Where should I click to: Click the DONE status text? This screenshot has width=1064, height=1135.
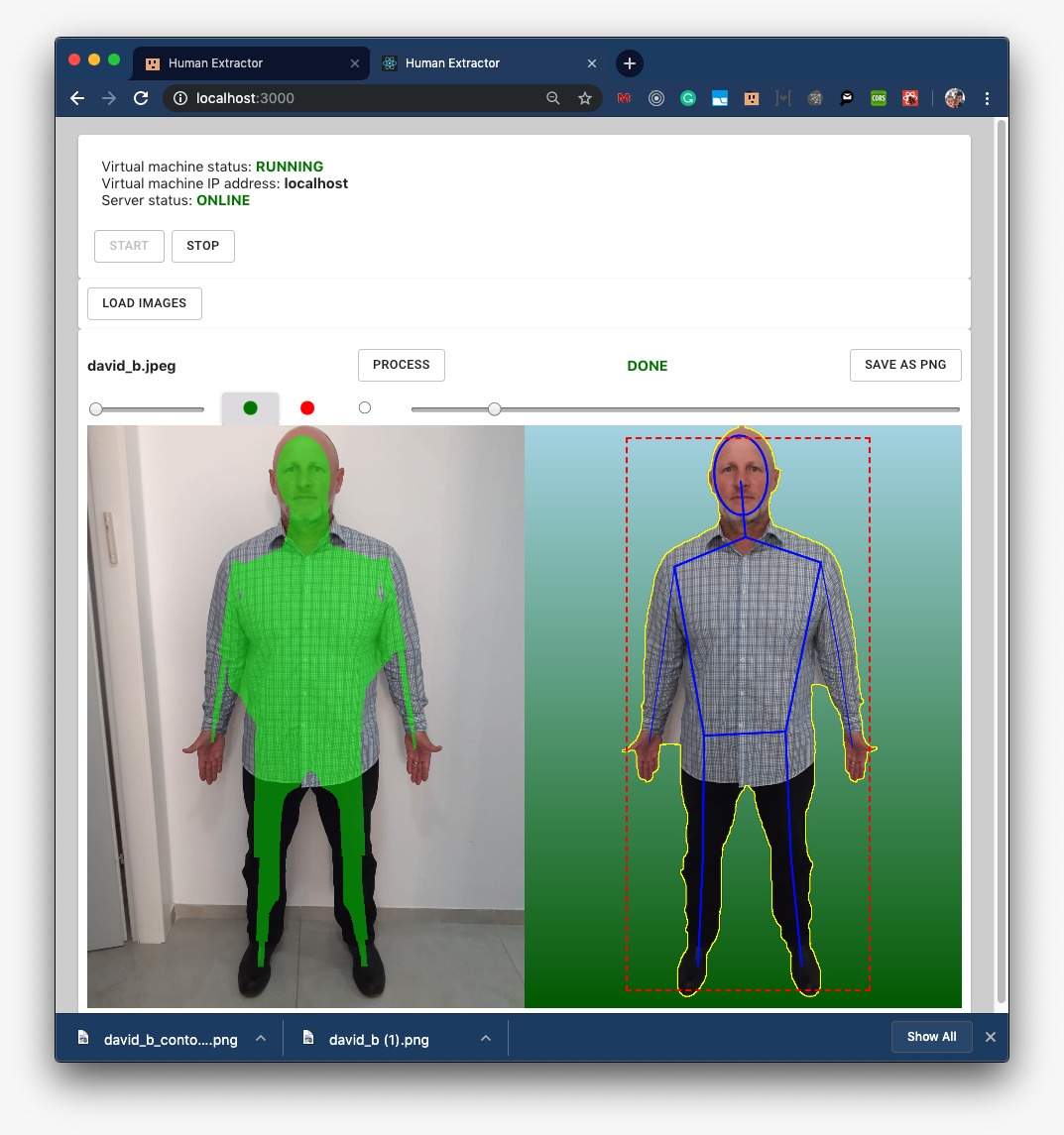pyautogui.click(x=648, y=366)
